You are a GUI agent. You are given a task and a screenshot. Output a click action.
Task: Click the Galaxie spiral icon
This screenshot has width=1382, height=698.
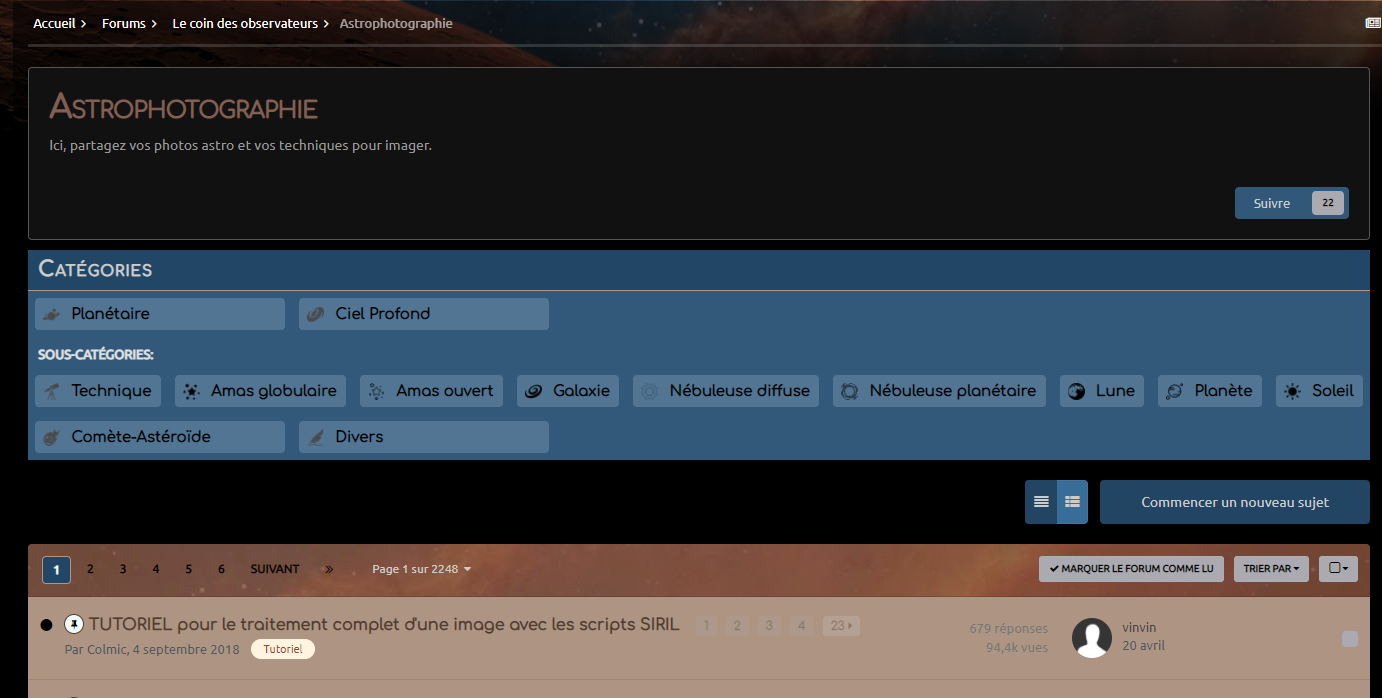[x=533, y=391]
